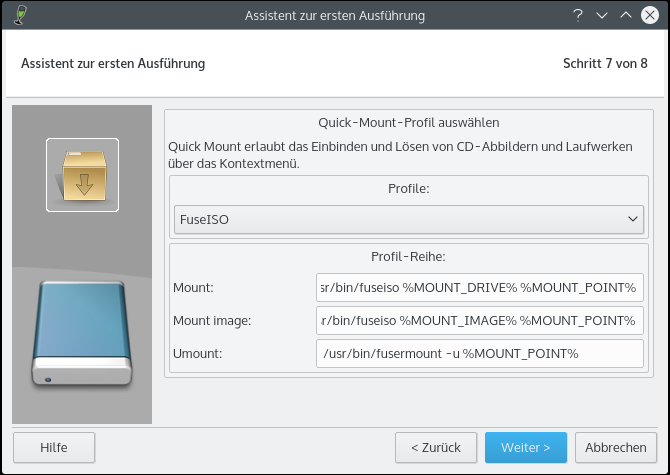This screenshot has height=475, width=670.
Task: Cancel the wizard via Abbrechen
Action: 616,447
